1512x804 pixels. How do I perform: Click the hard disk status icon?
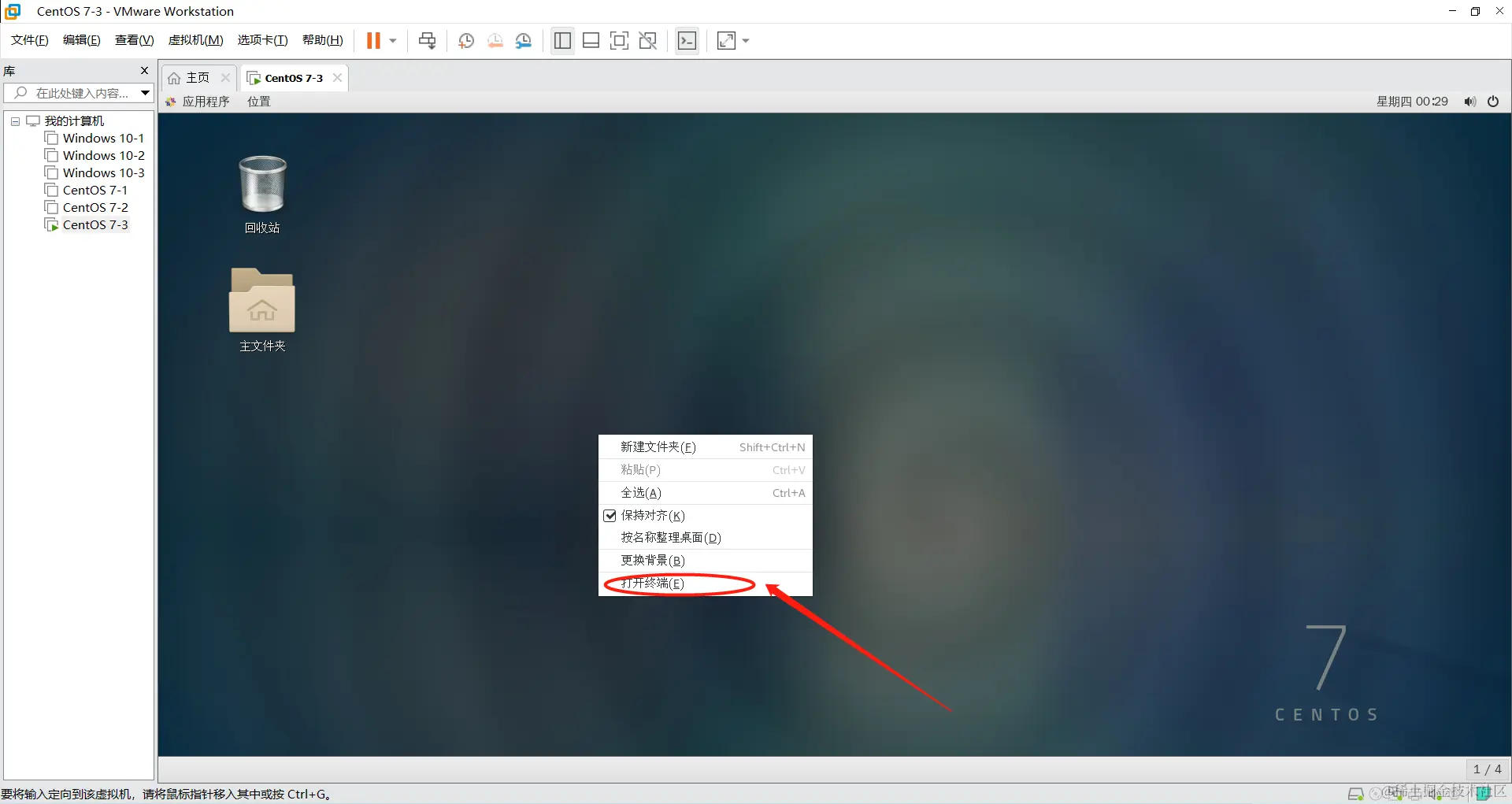1355,794
